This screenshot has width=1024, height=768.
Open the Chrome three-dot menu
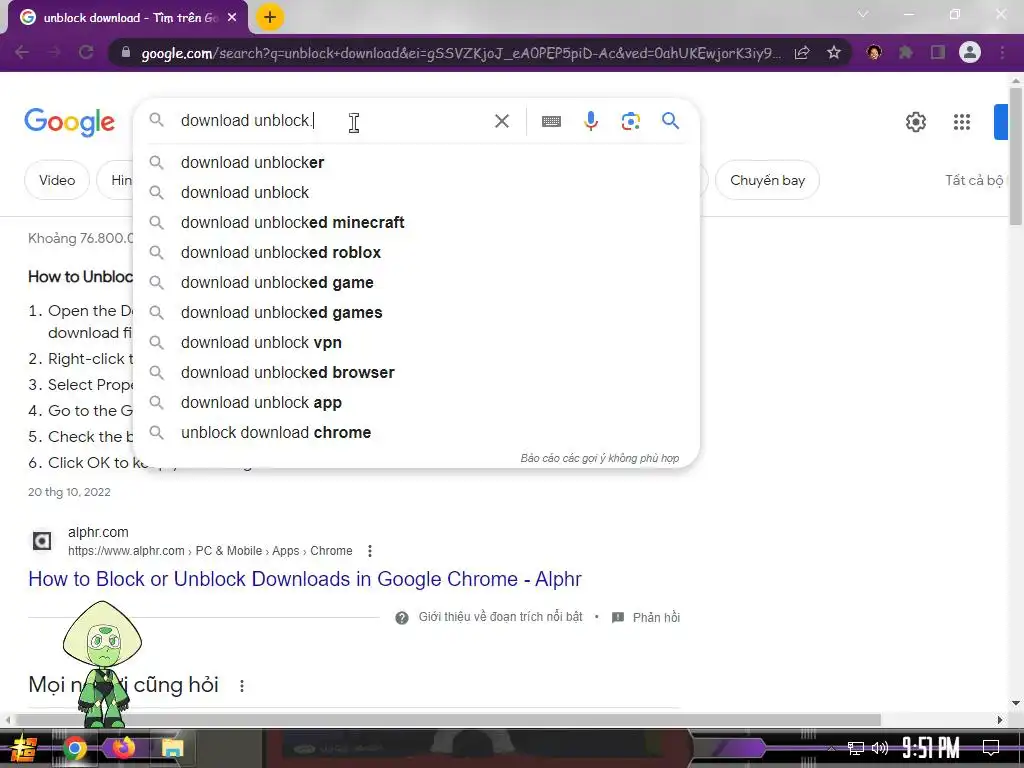pyautogui.click(x=1002, y=52)
